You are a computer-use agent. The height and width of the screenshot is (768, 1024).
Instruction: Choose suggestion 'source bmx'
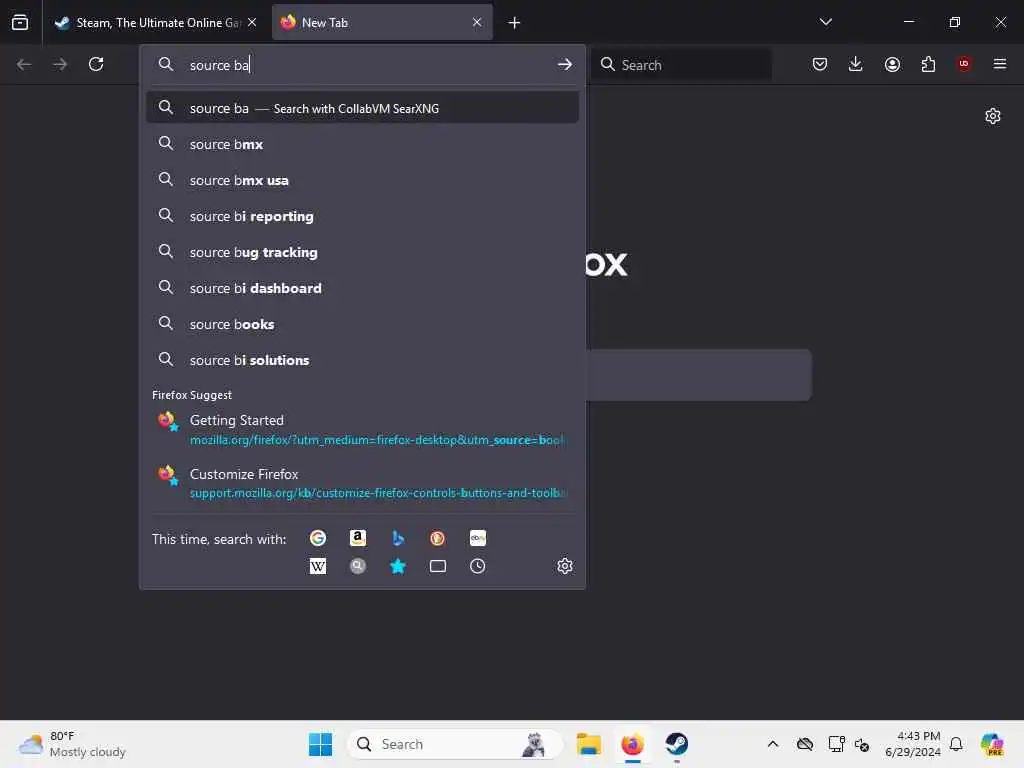tap(362, 144)
